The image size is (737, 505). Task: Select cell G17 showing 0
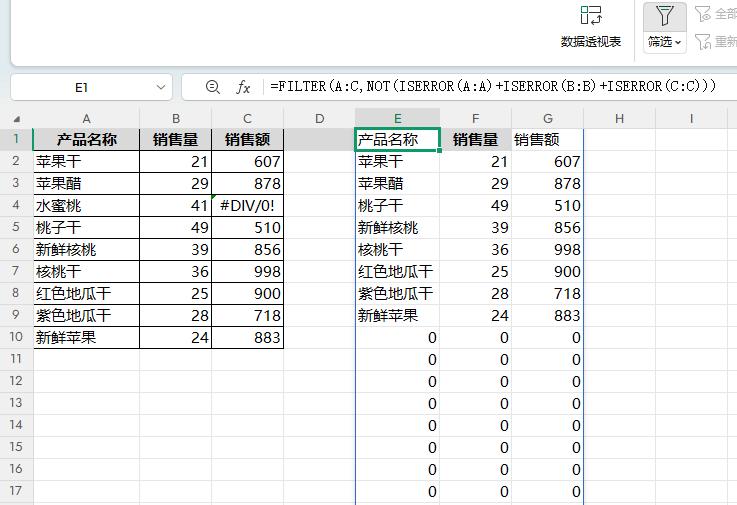(548, 491)
